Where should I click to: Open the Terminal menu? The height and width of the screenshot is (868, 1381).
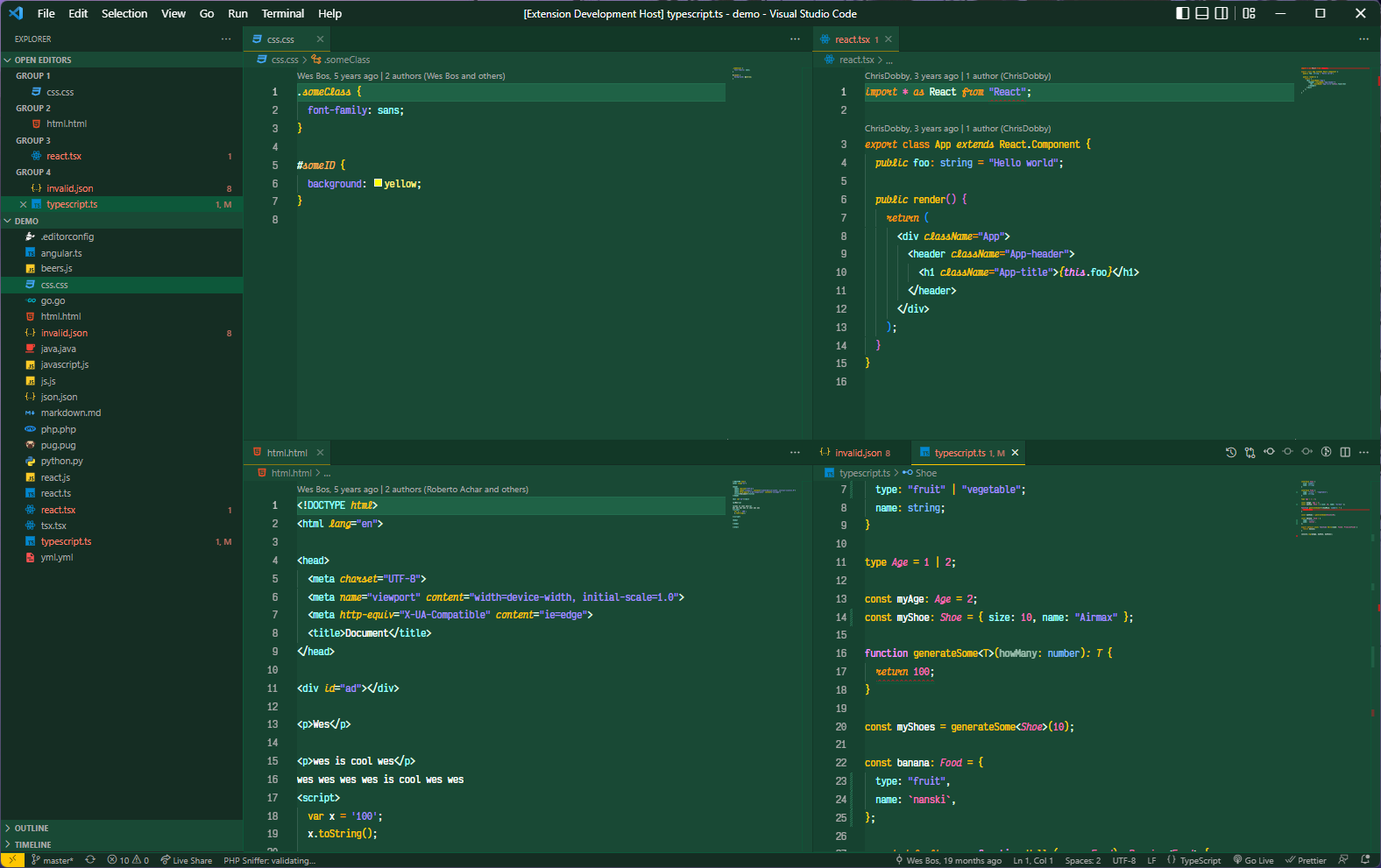(x=283, y=13)
